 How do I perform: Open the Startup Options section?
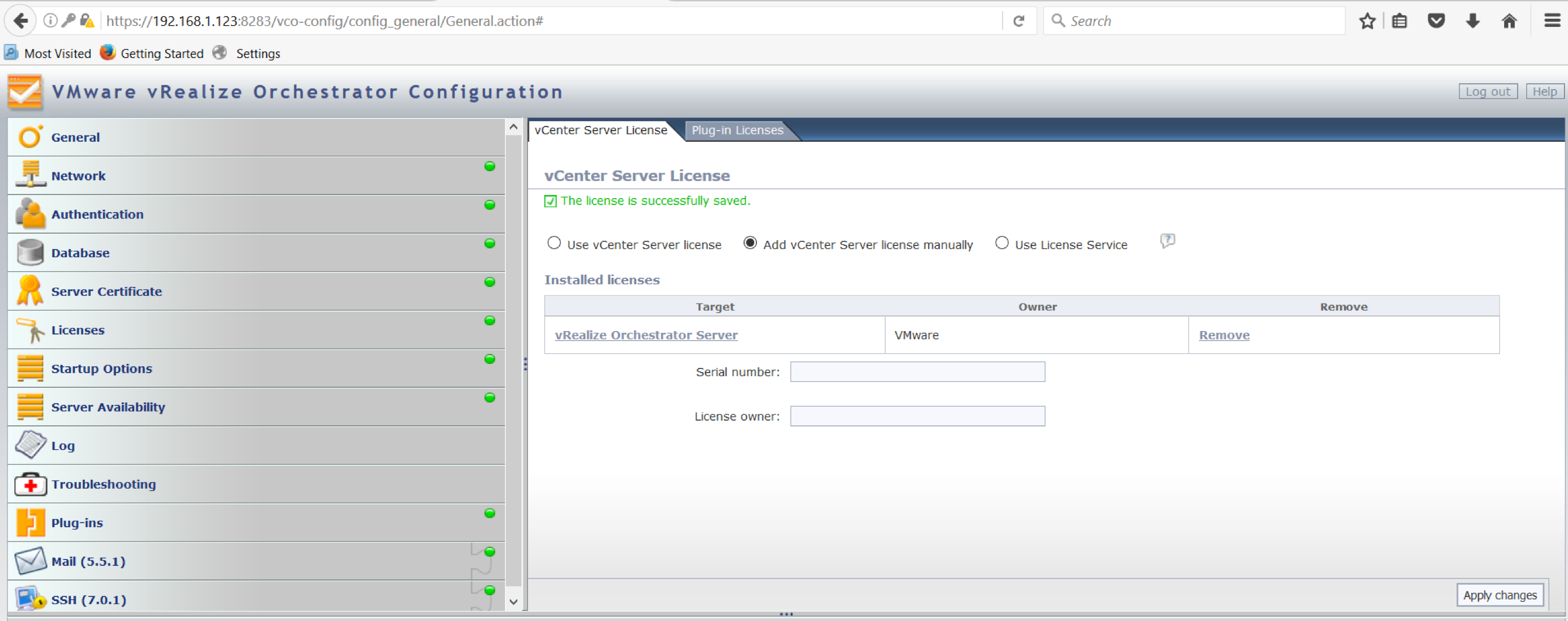256,368
